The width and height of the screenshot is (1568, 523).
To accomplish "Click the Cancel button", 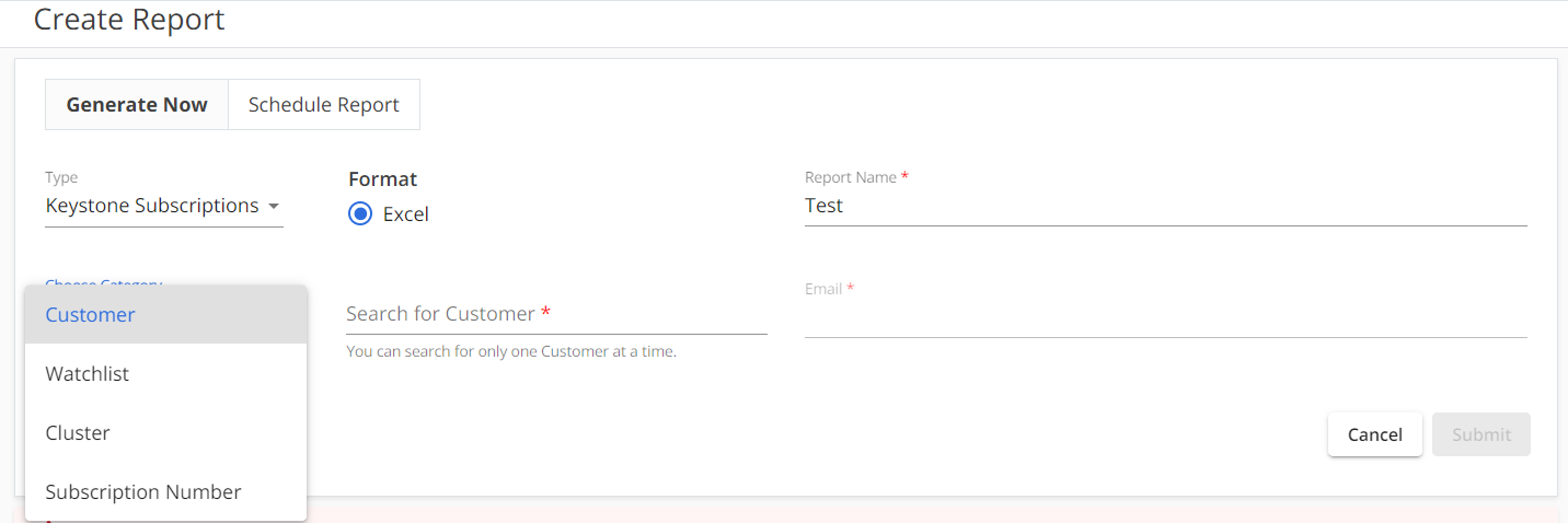I will tap(1374, 434).
